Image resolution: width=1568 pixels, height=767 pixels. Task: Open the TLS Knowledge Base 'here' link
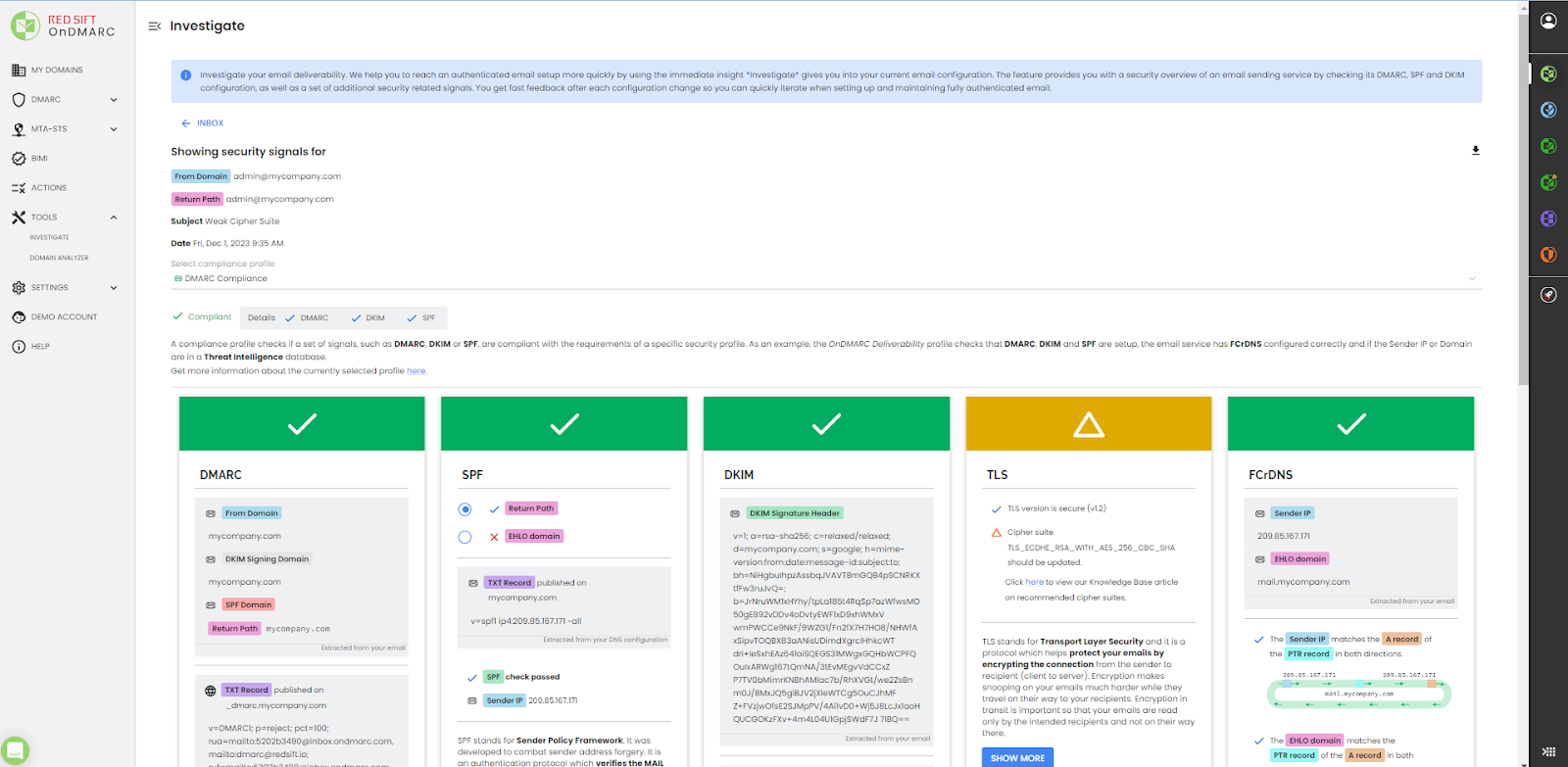coord(1035,582)
